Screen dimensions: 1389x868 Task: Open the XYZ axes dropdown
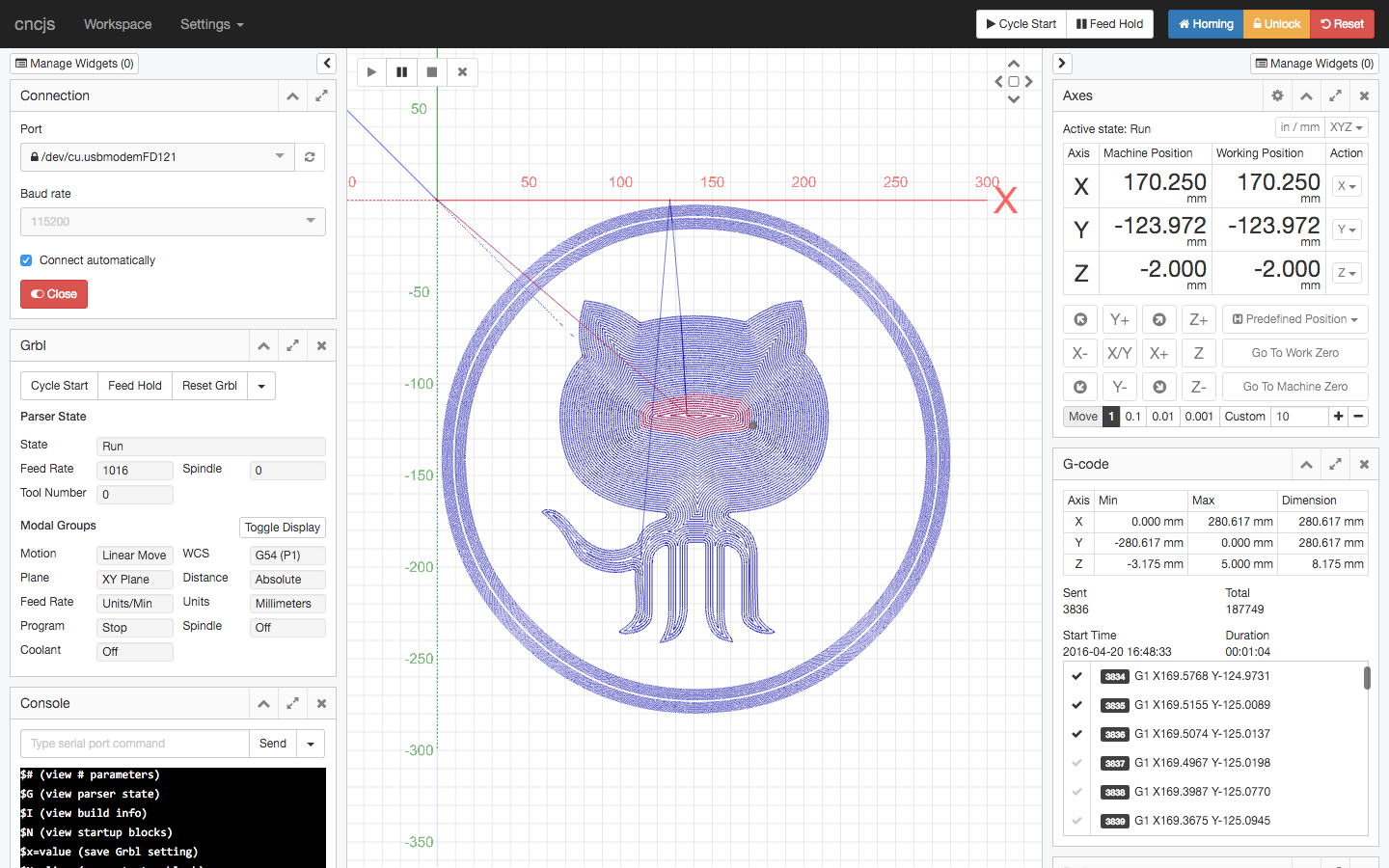(x=1347, y=127)
